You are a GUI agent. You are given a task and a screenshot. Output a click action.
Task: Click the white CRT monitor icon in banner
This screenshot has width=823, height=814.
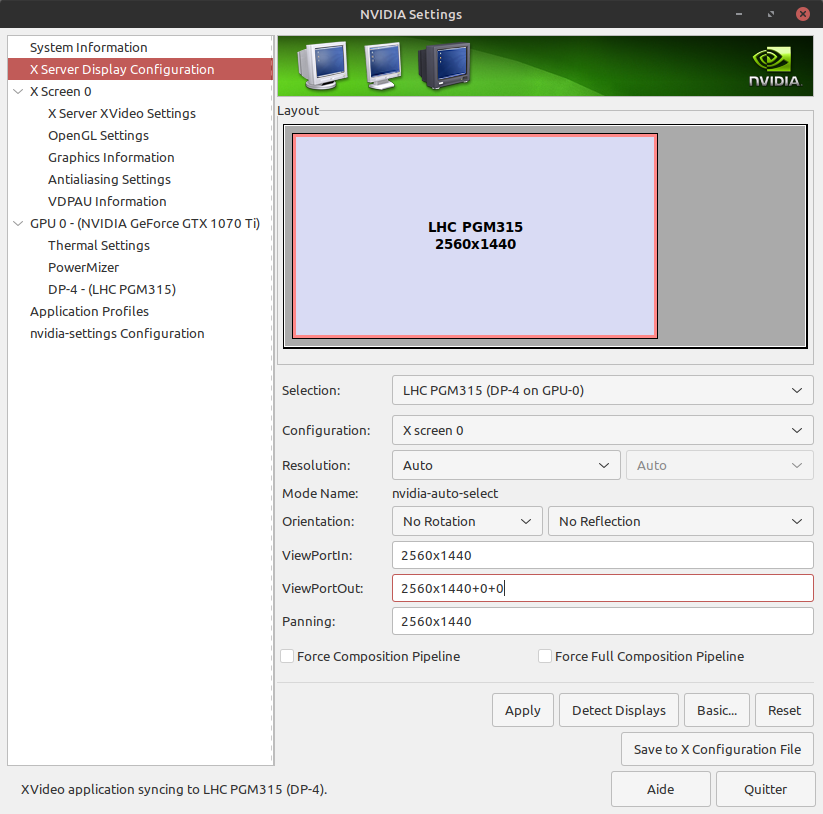(322, 65)
